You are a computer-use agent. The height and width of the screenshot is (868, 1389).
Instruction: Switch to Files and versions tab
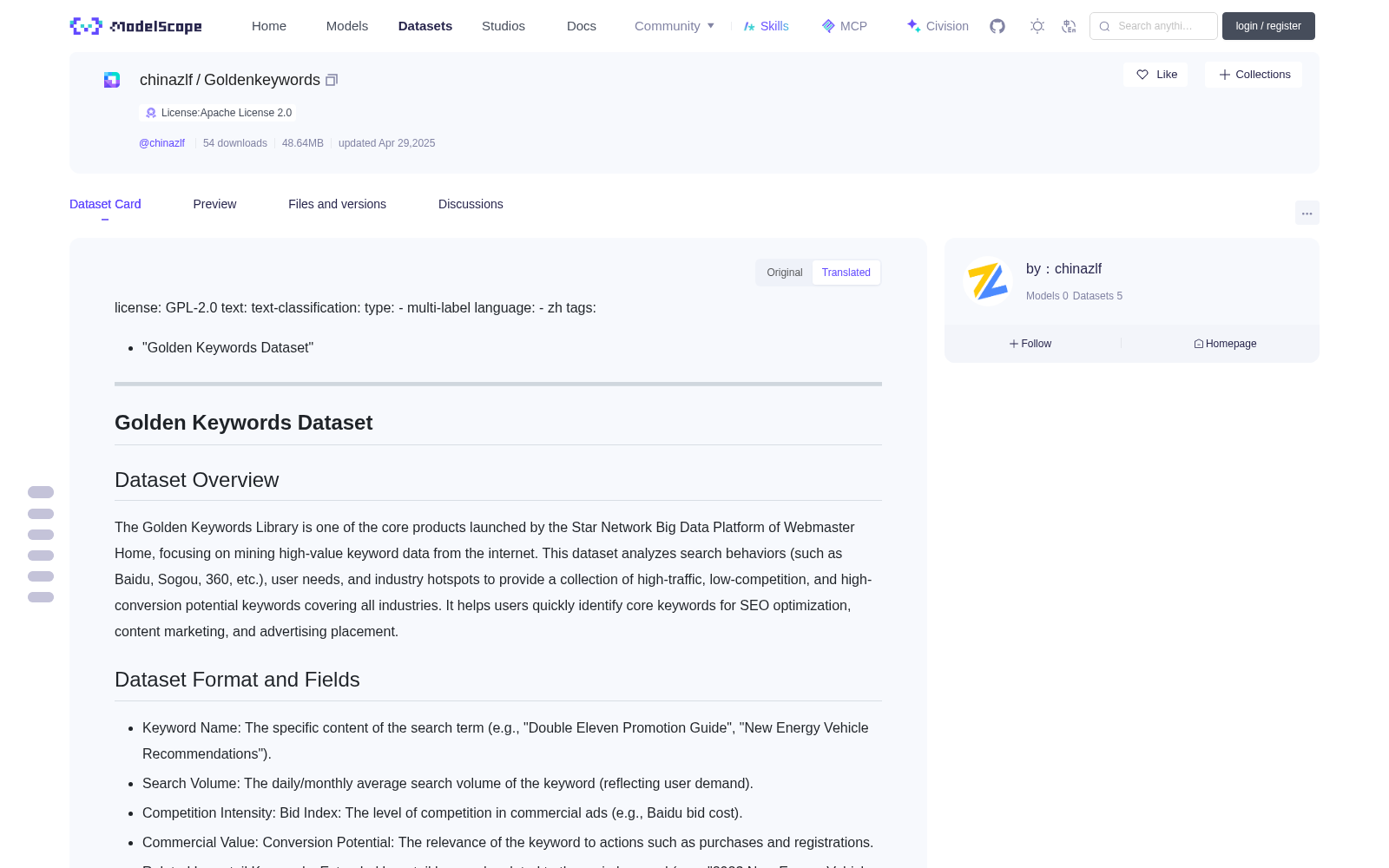[x=337, y=204]
